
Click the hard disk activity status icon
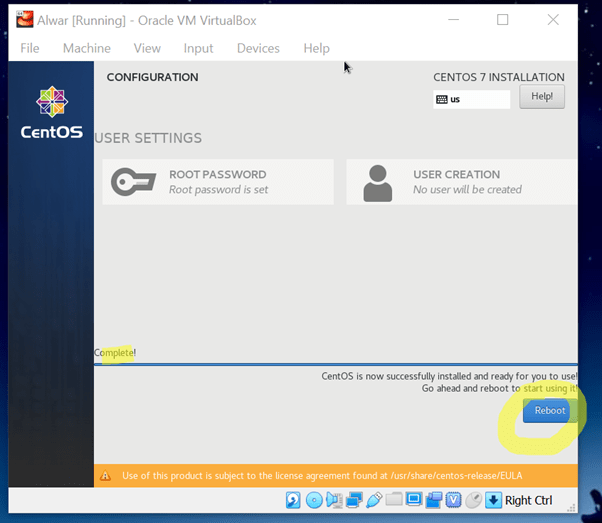coord(293,500)
